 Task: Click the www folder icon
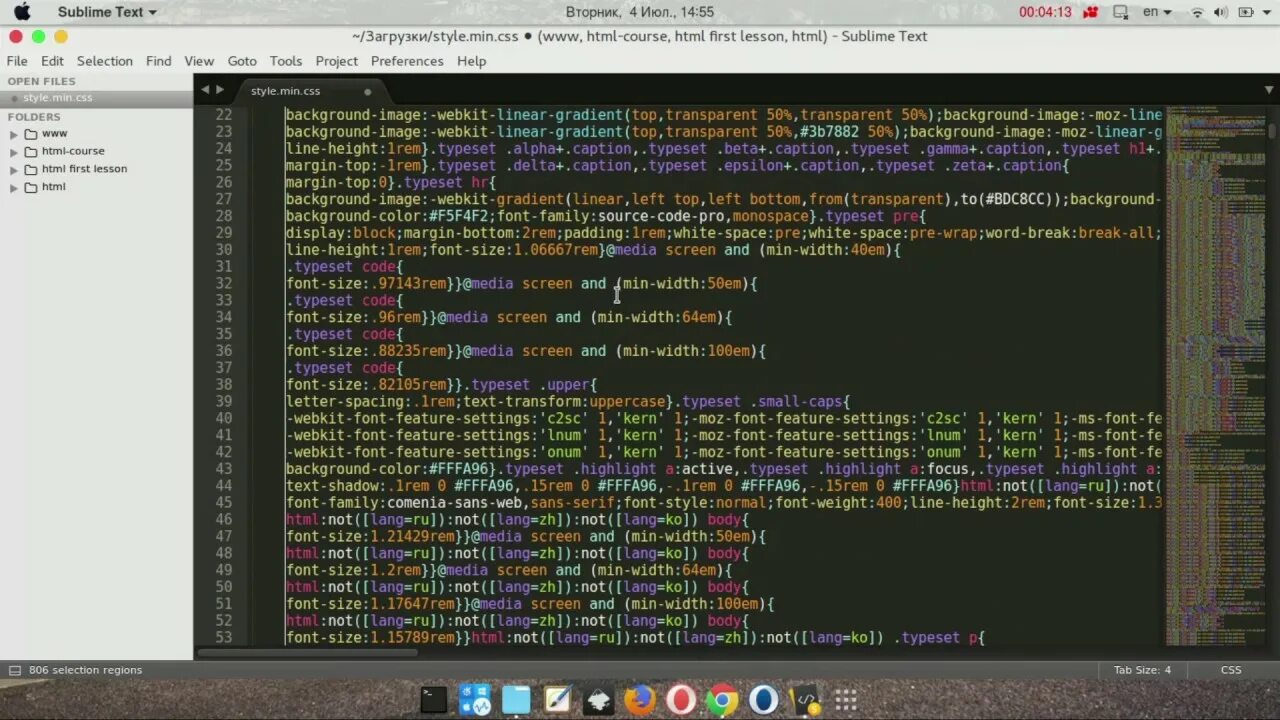click(x=31, y=134)
